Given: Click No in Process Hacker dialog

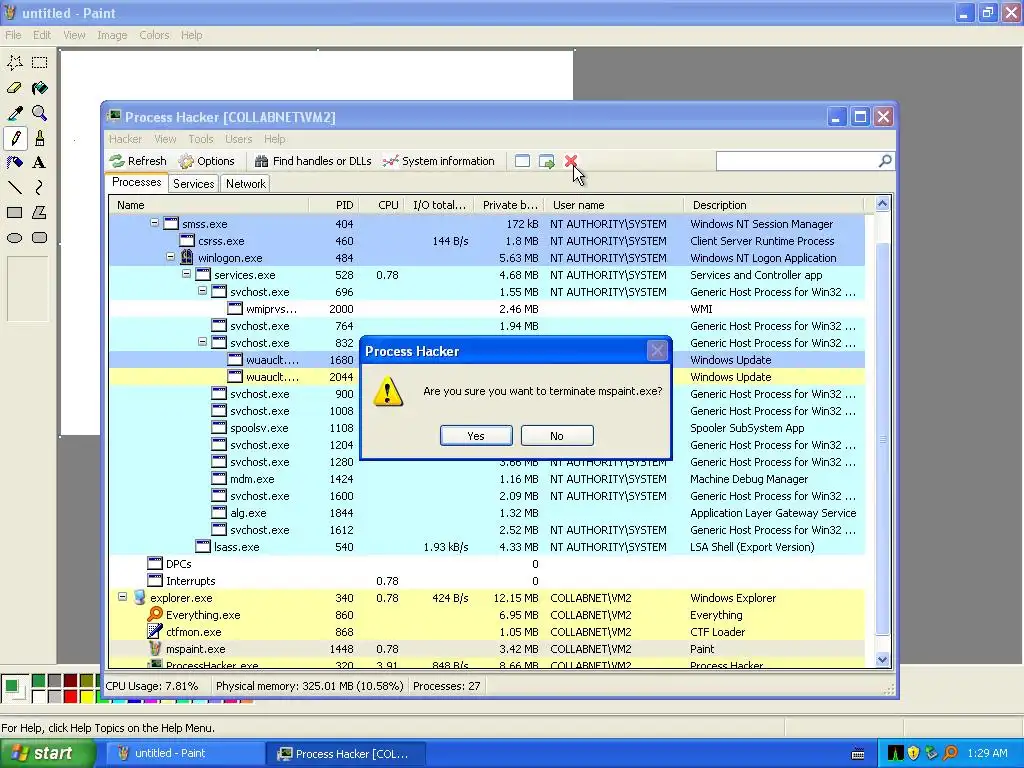Looking at the screenshot, I should point(557,436).
